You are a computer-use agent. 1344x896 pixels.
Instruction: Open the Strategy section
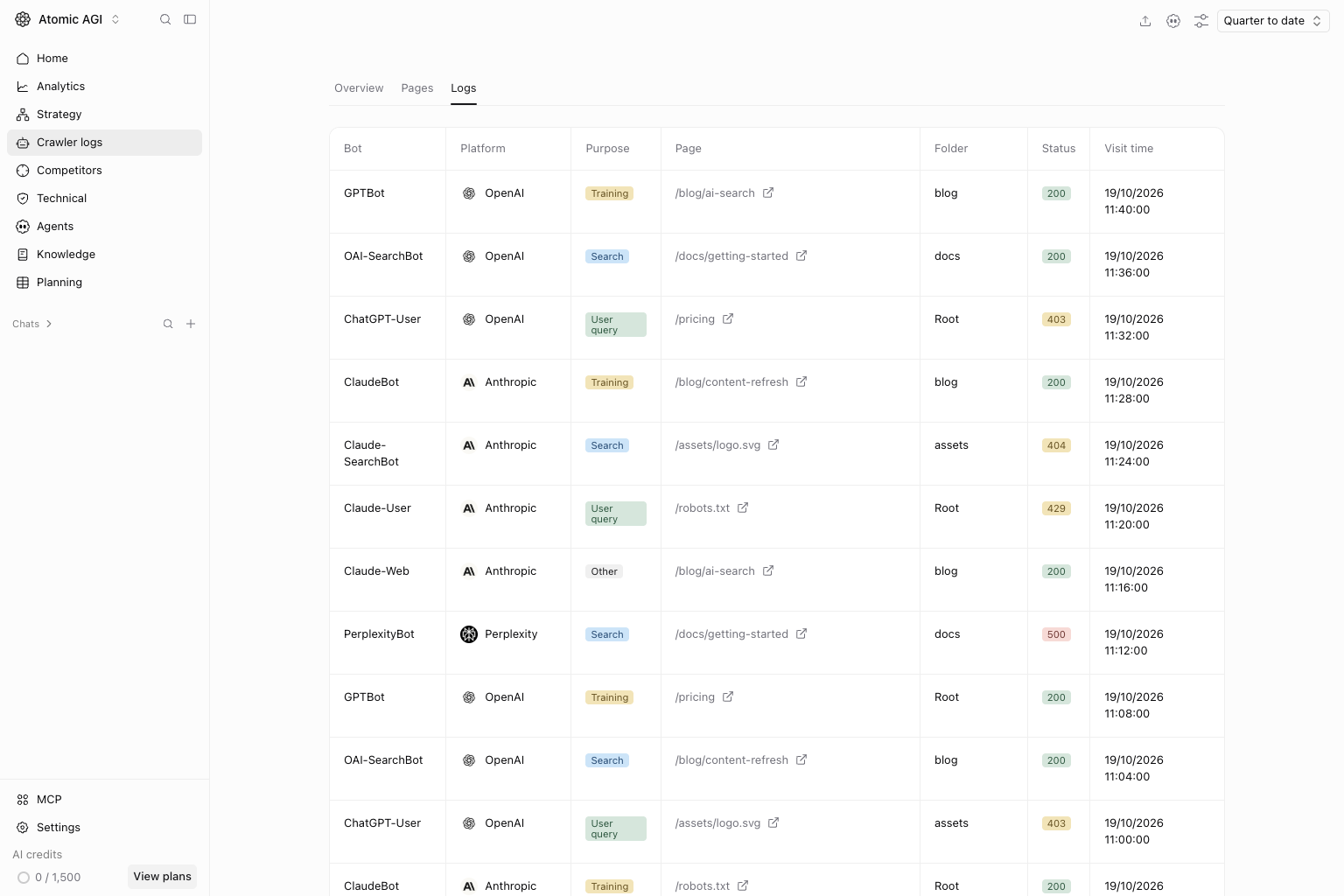point(104,115)
